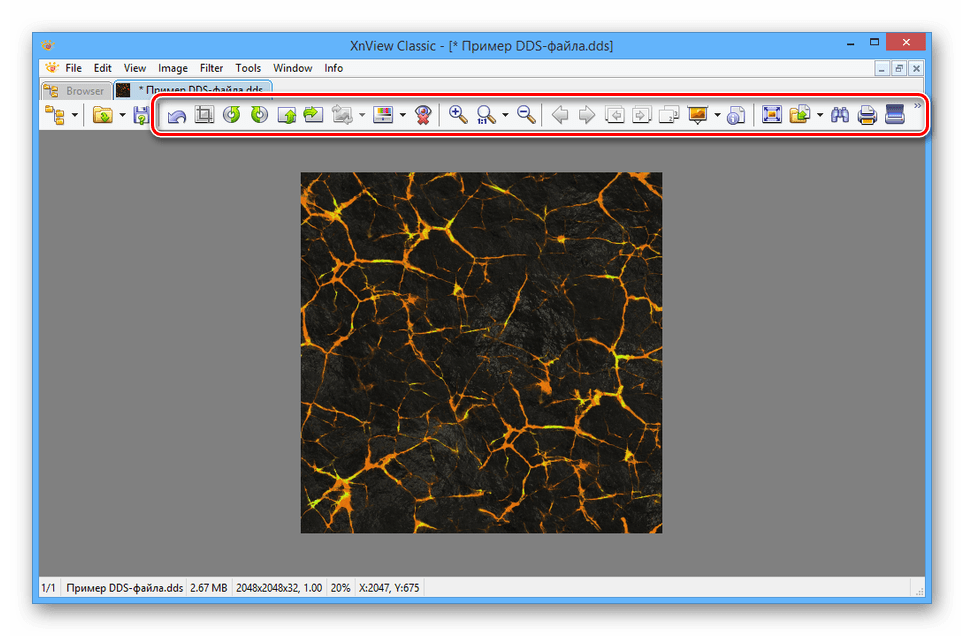Switch to the Browser tab
964x636 pixels.
76,91
